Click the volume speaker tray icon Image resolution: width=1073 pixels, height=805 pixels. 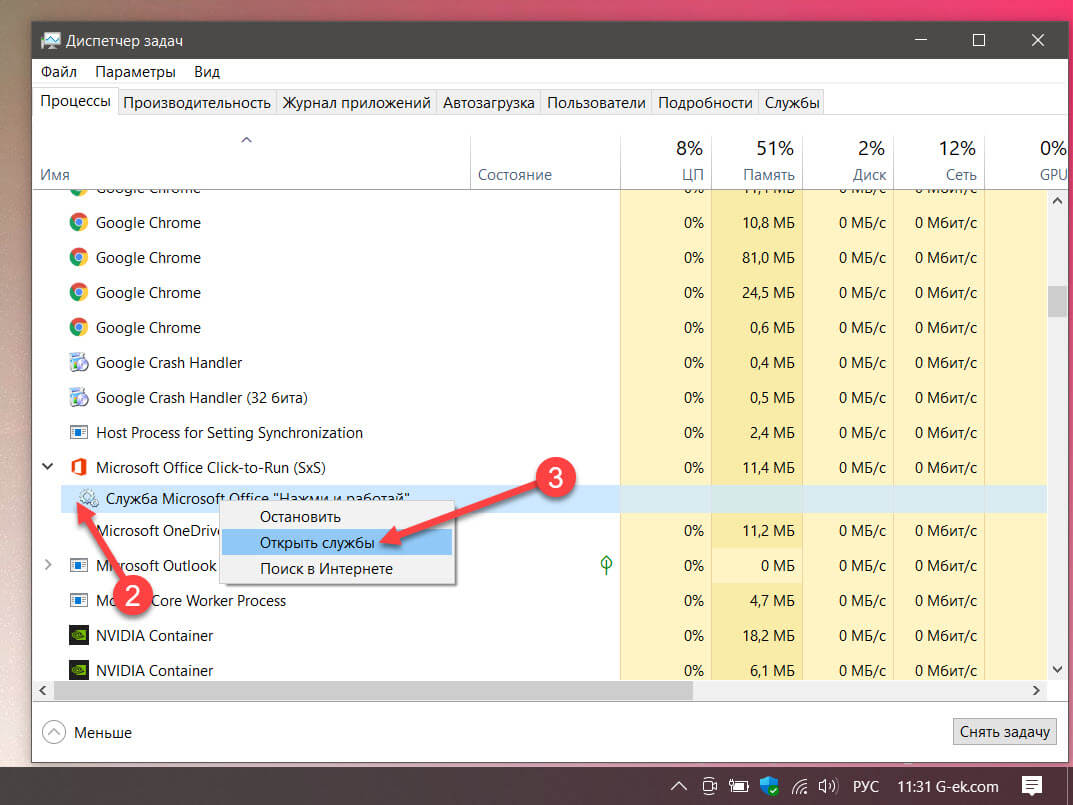pos(828,786)
